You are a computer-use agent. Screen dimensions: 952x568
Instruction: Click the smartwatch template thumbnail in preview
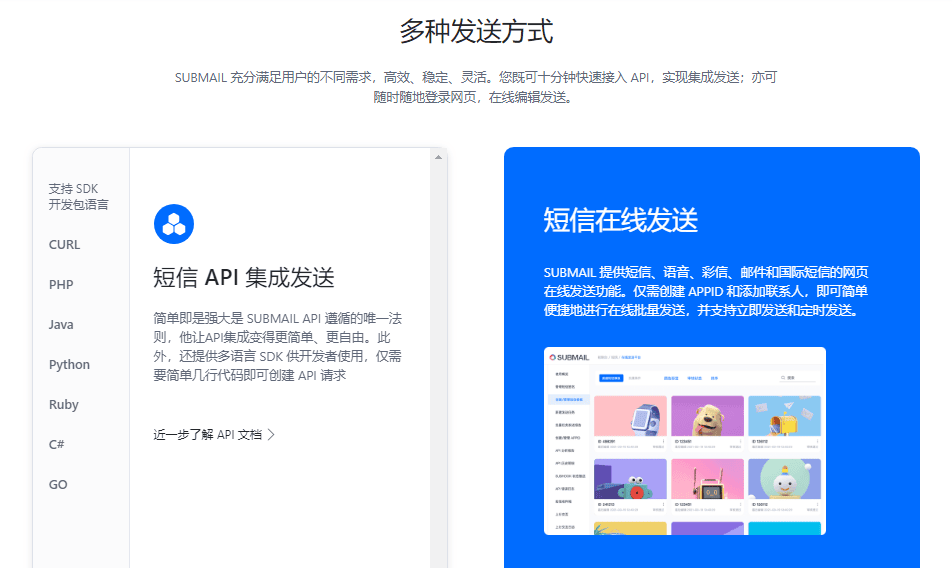[630, 416]
